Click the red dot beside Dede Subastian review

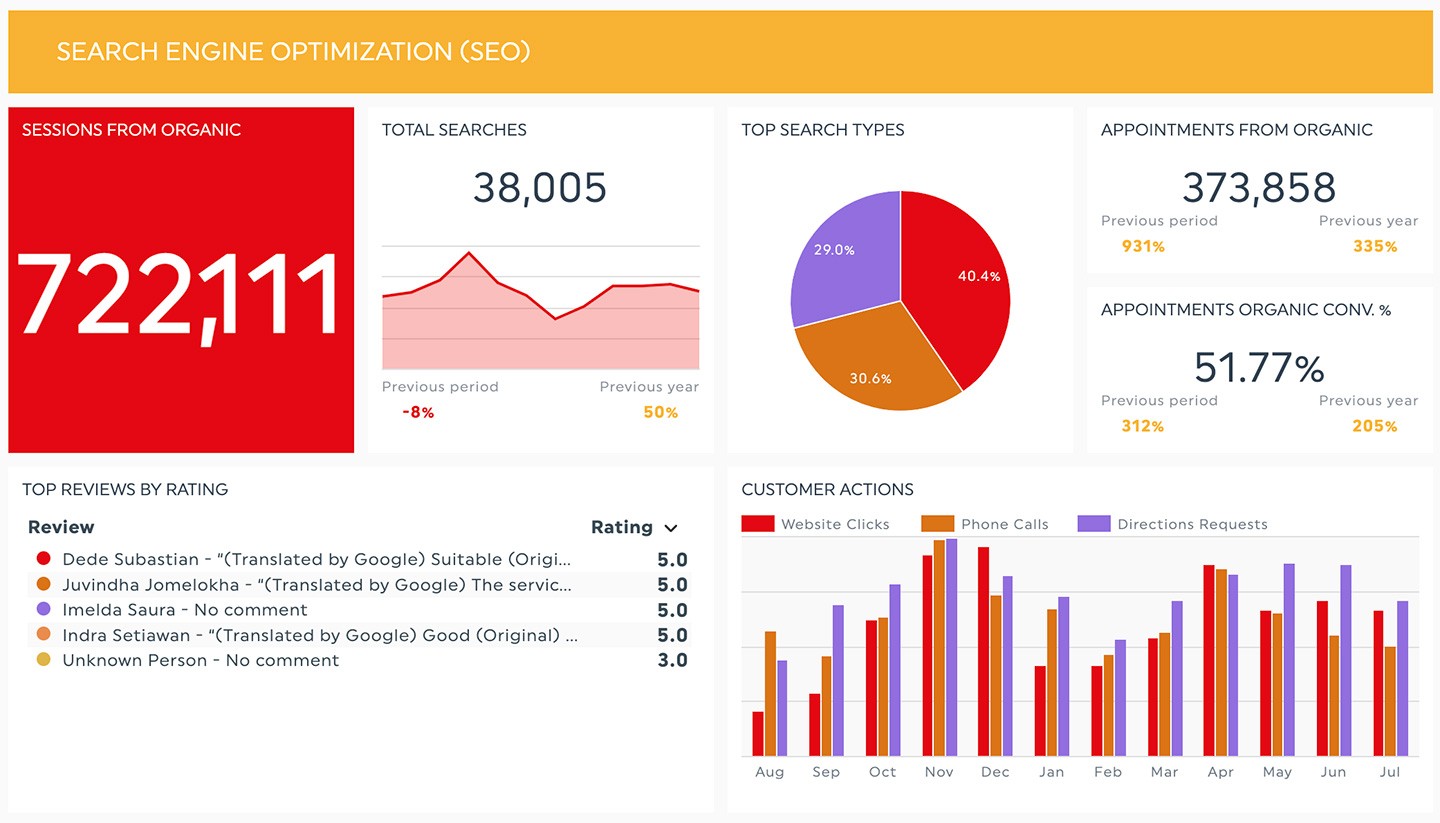pyautogui.click(x=43, y=559)
